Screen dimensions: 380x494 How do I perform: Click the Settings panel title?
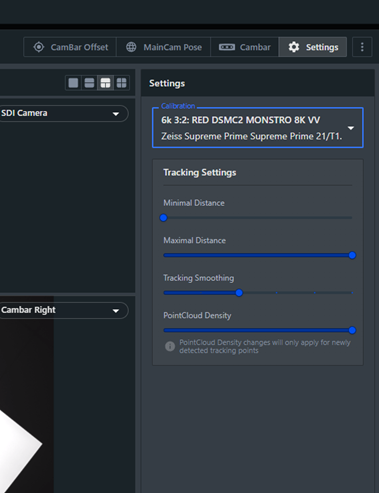(167, 83)
